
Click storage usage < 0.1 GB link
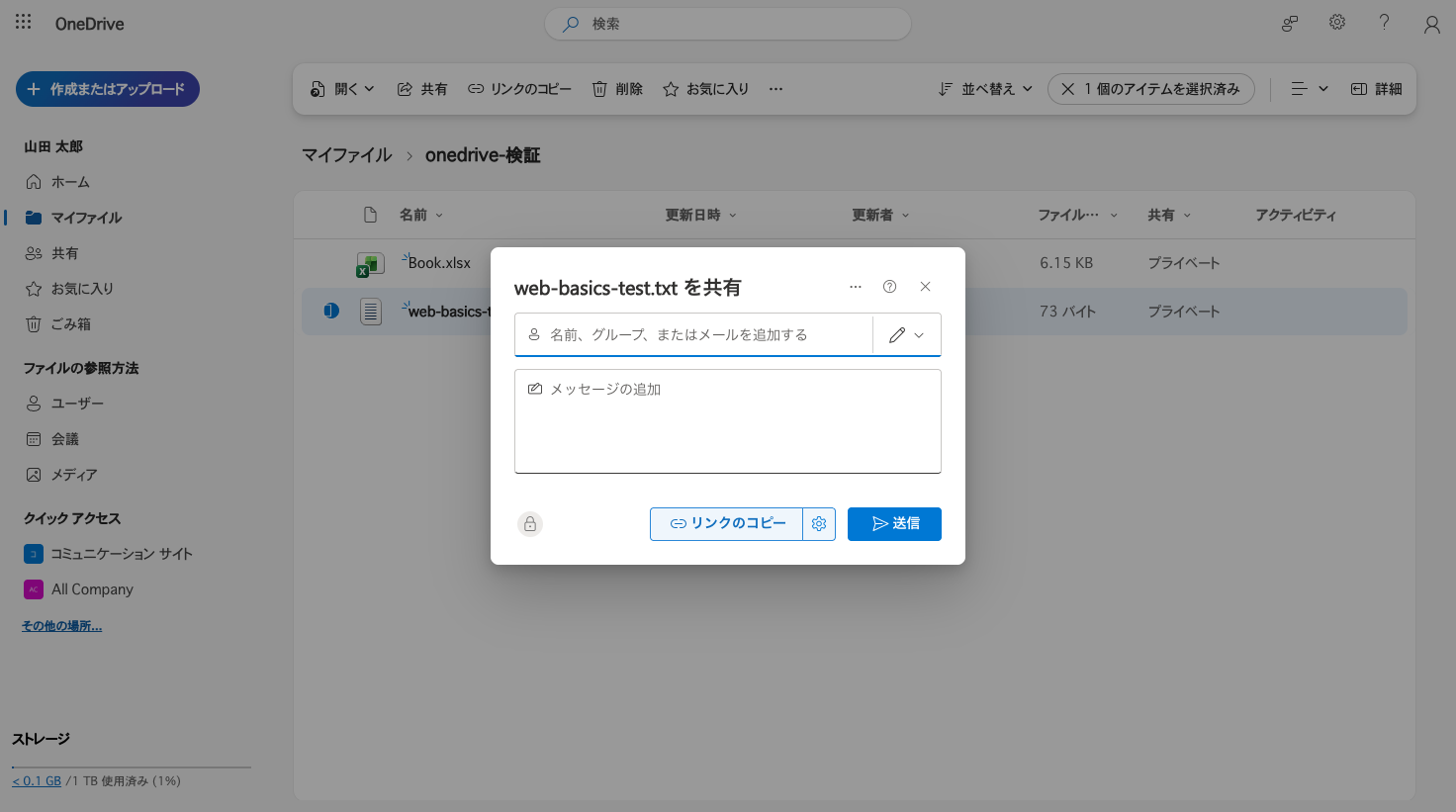(37, 781)
